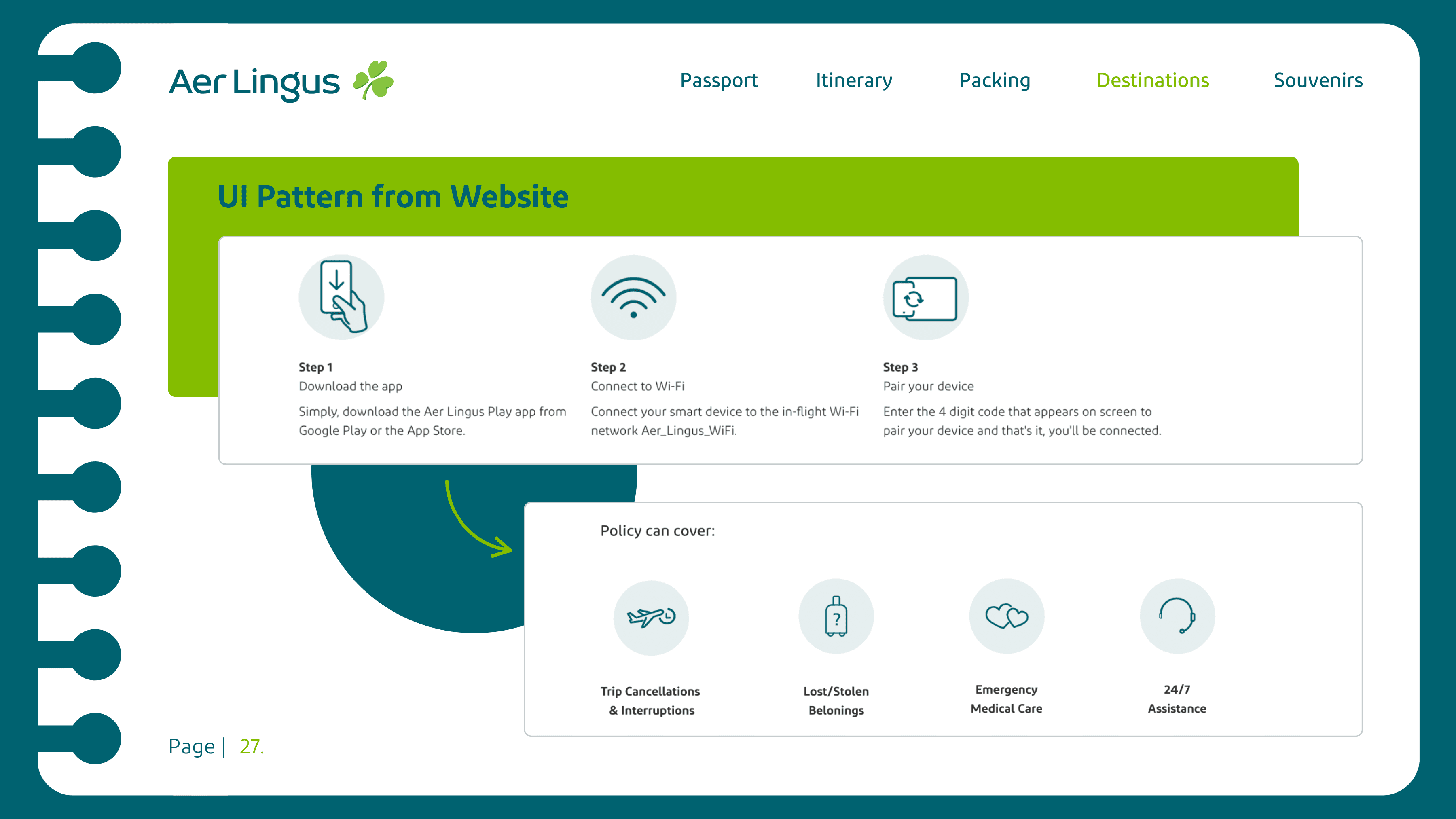The image size is (1456, 819).
Task: Click the Aer Lingus shamrock logo
Action: 374,80
